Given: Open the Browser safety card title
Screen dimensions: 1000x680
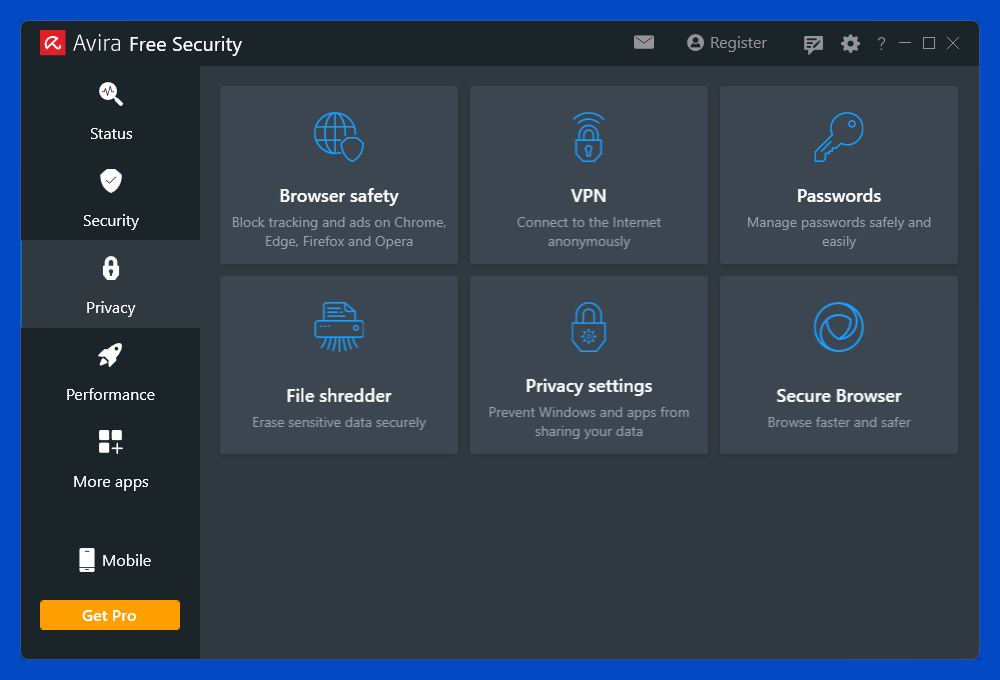Looking at the screenshot, I should pyautogui.click(x=339, y=196).
